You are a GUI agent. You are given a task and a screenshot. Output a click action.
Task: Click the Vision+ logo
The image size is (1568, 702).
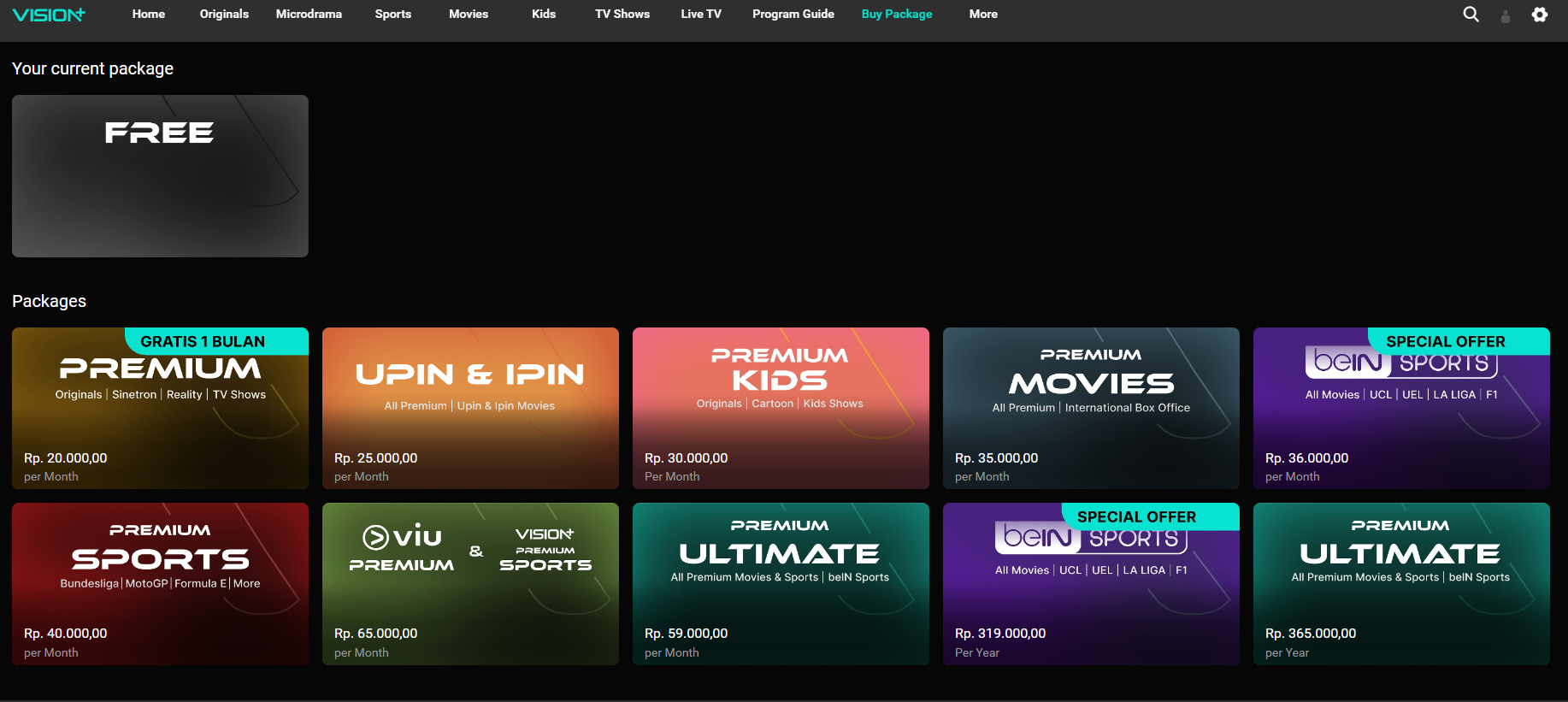coord(49,15)
